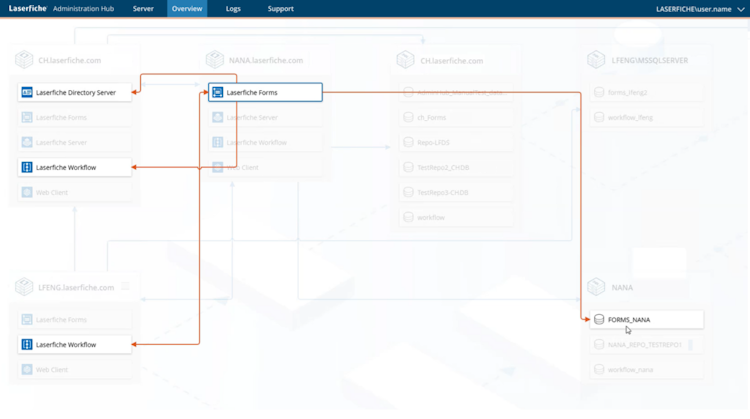Click the LFENG\MSSQLSERVER server icon
The width and height of the screenshot is (750, 419).
pyautogui.click(x=596, y=60)
